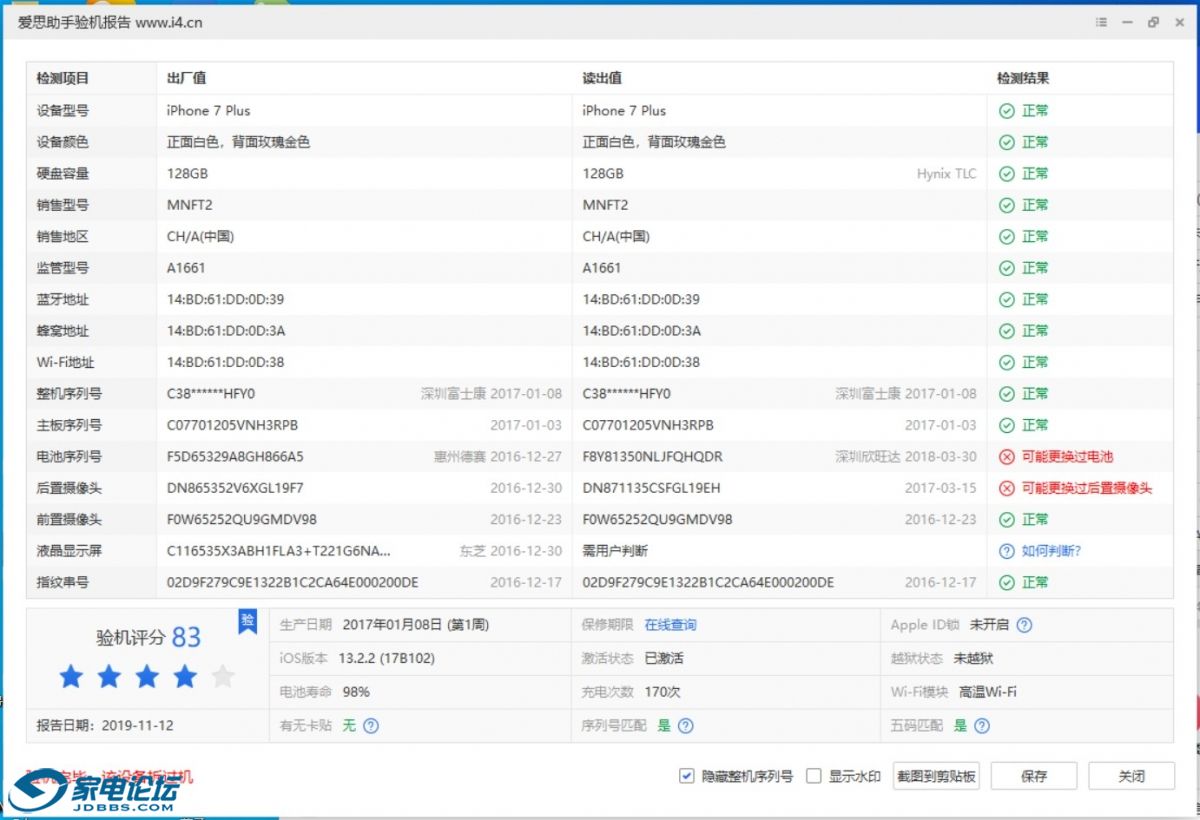Click read battery serial F8Y81350NLJFQHQDR
This screenshot has width=1200, height=820.
coord(653,457)
